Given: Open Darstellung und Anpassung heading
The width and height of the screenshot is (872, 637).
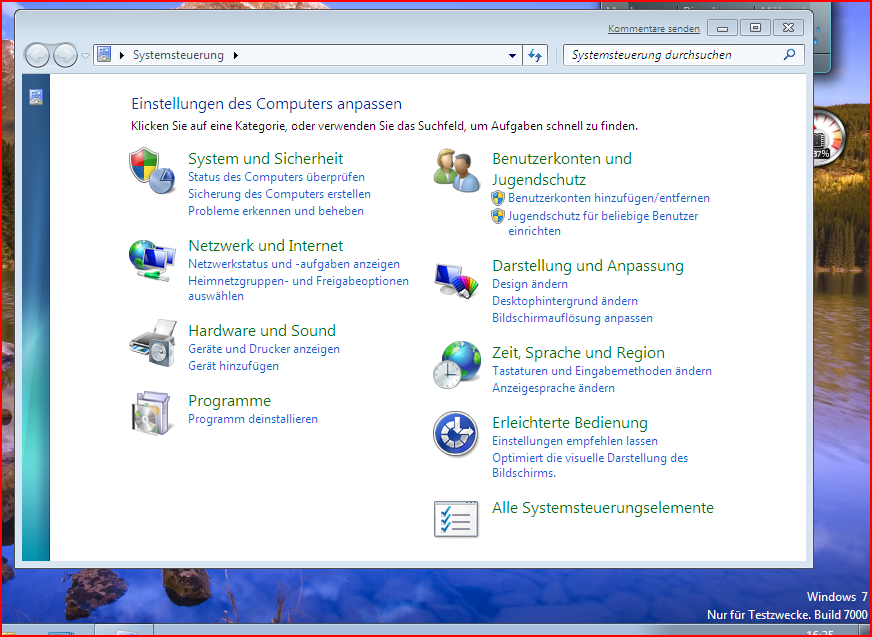Looking at the screenshot, I should 588,266.
